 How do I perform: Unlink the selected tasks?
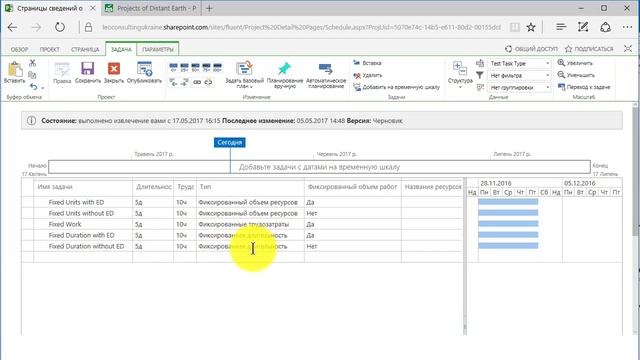(209, 82)
